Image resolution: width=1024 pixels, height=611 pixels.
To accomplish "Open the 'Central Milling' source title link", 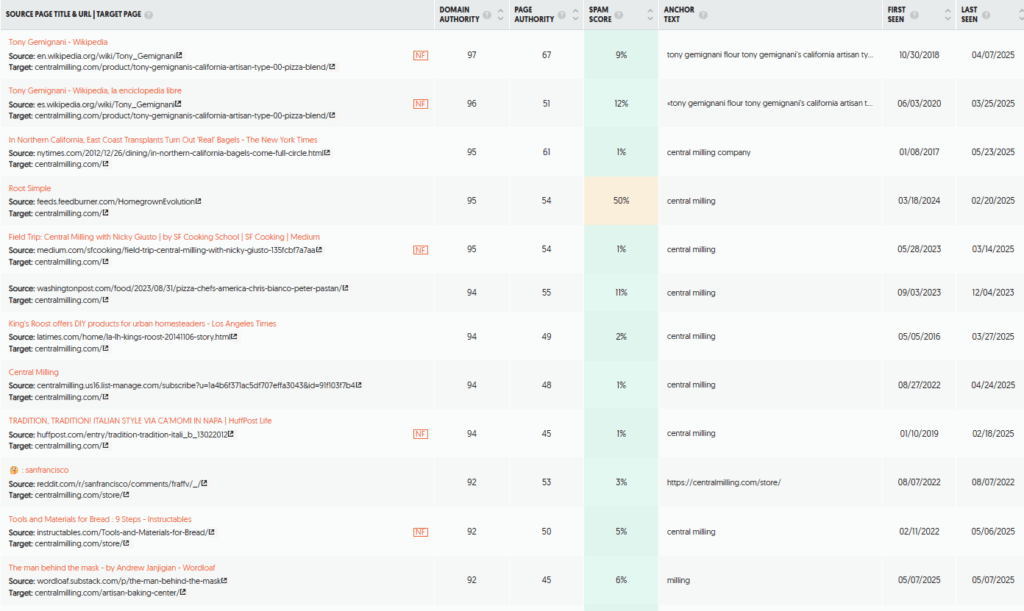I will [x=33, y=372].
